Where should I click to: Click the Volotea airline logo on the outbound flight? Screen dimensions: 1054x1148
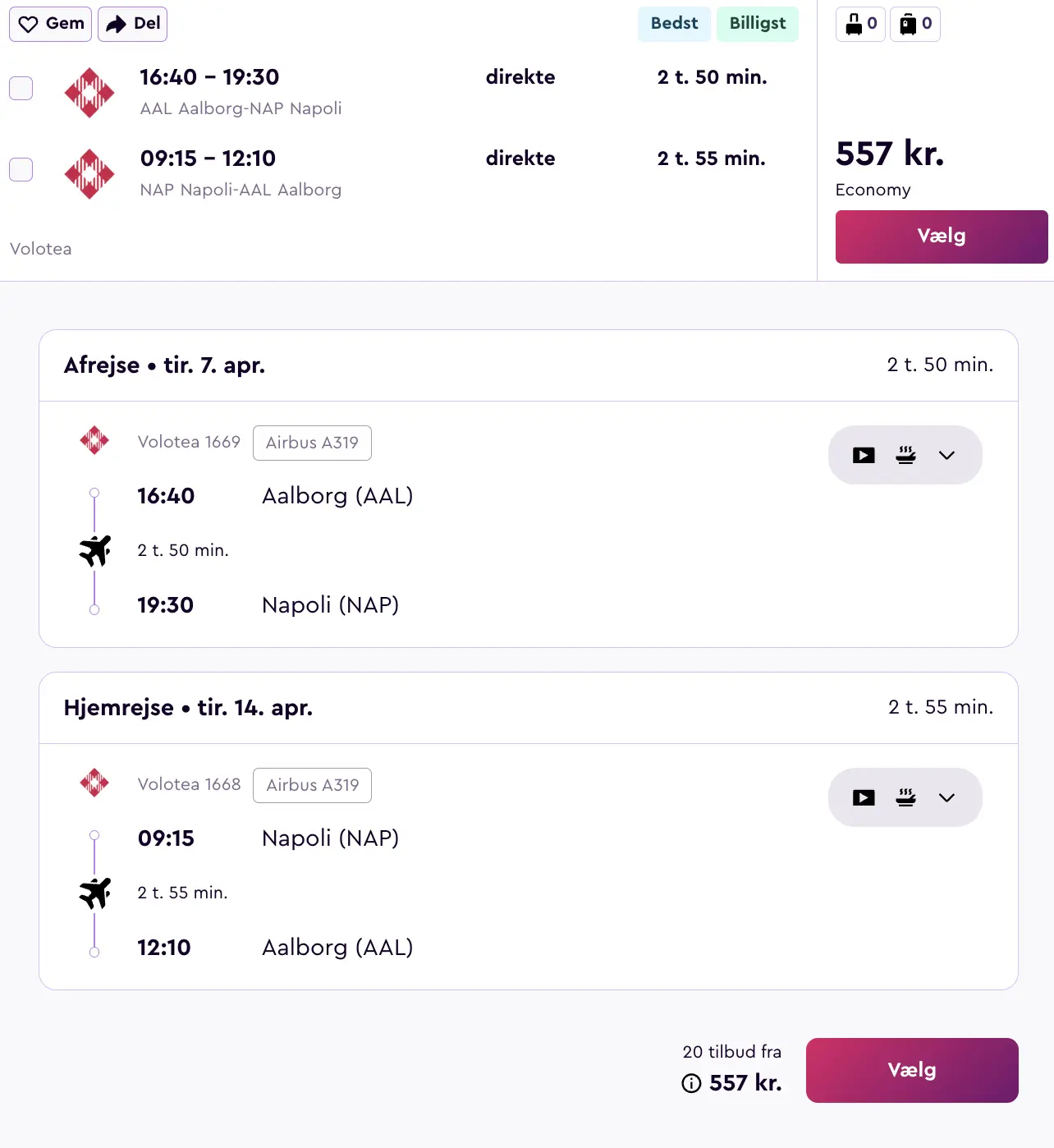click(94, 441)
